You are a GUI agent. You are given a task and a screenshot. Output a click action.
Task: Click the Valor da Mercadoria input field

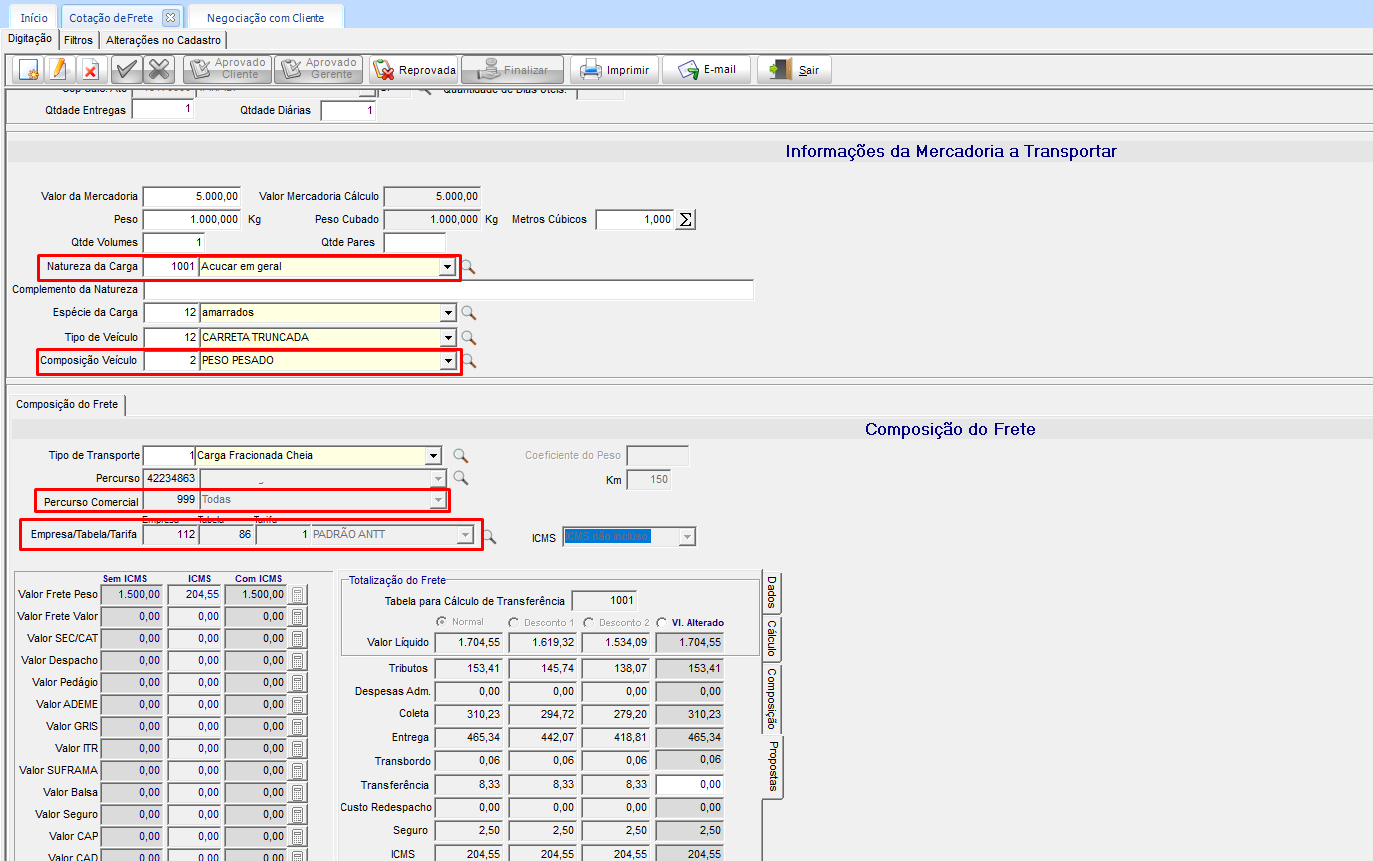click(x=192, y=196)
